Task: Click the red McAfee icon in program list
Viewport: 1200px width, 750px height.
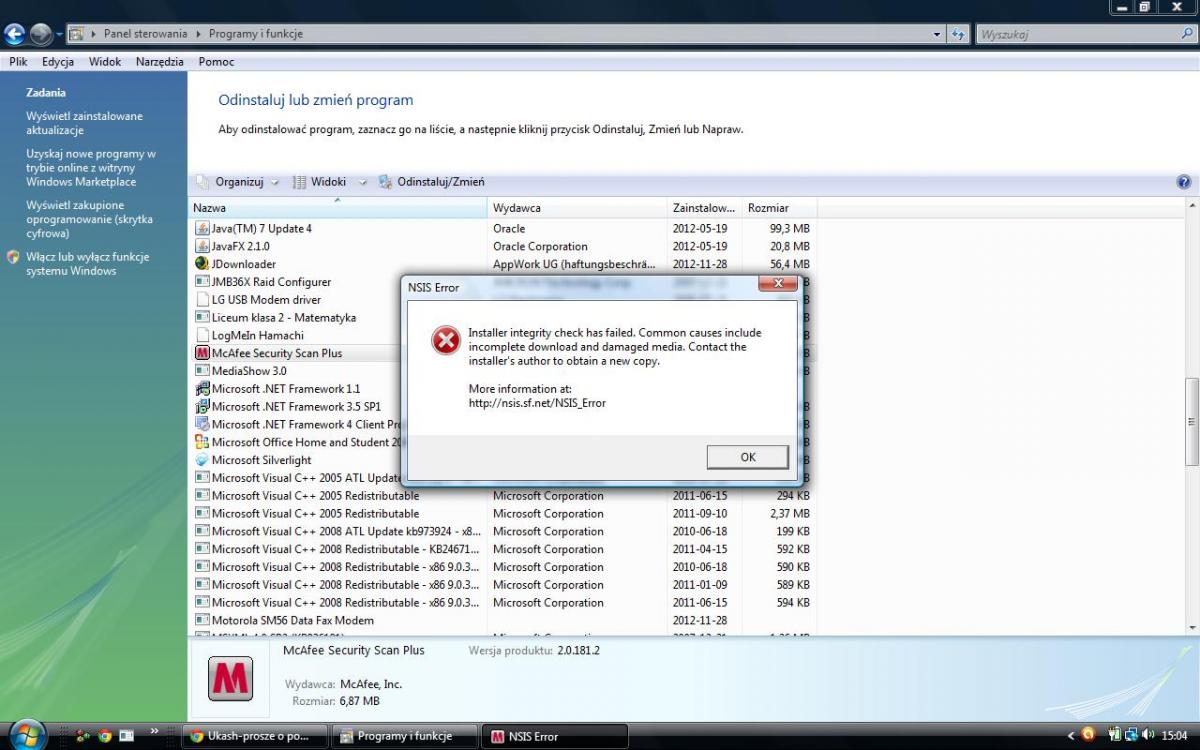Action: 203,353
